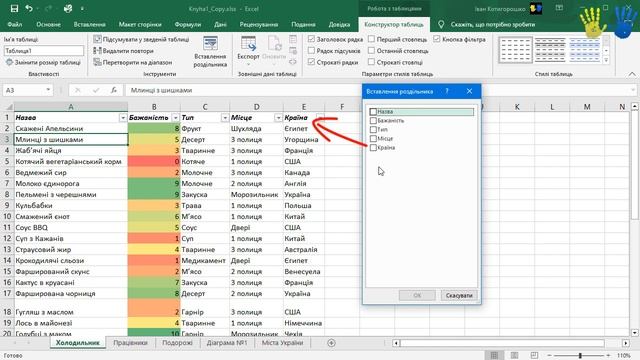Toggle the Кнопка фільтра checkbox
Screen dimensions: 640x360
click(437, 39)
